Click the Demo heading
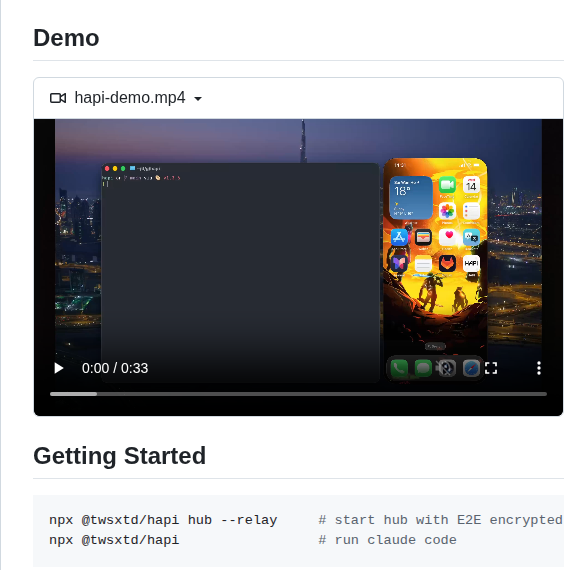The width and height of the screenshot is (569, 570). 66,38
